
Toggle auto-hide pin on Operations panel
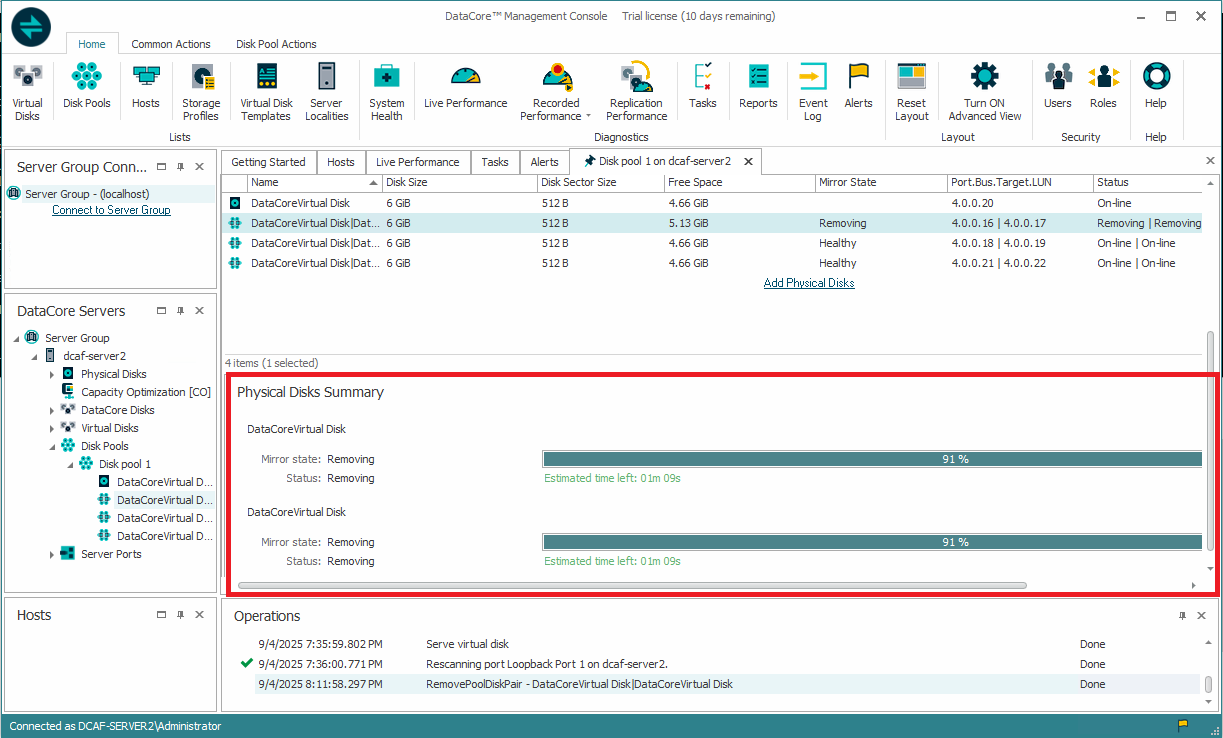click(x=1181, y=616)
